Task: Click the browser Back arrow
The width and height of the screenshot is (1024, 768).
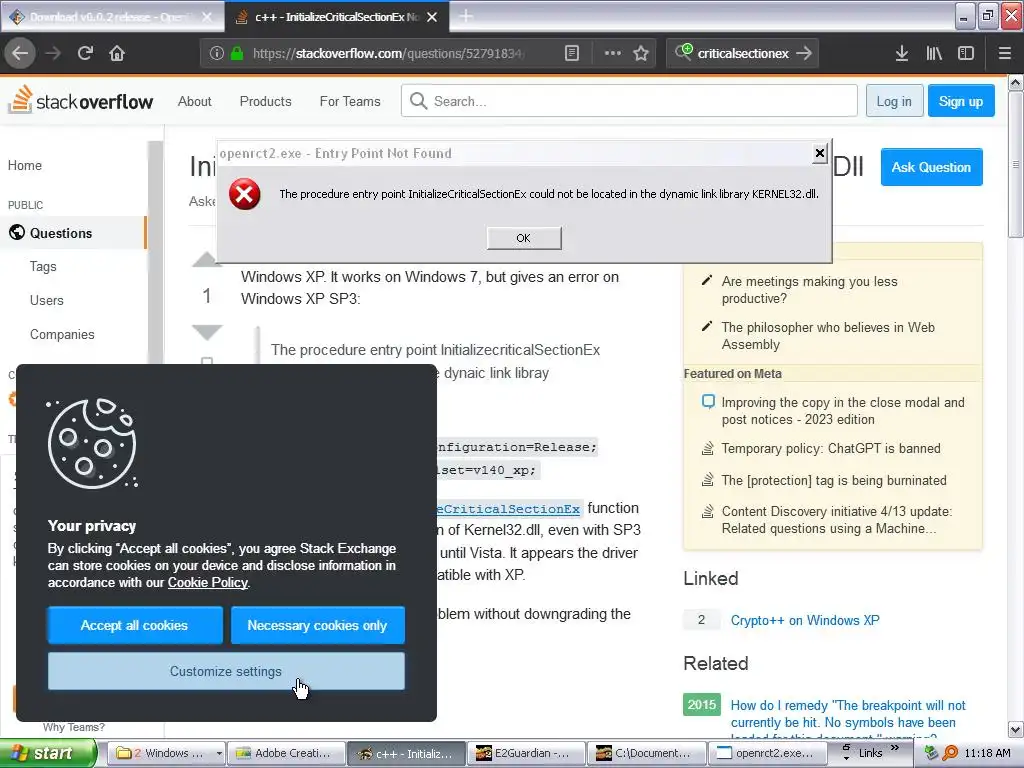Action: [x=20, y=53]
